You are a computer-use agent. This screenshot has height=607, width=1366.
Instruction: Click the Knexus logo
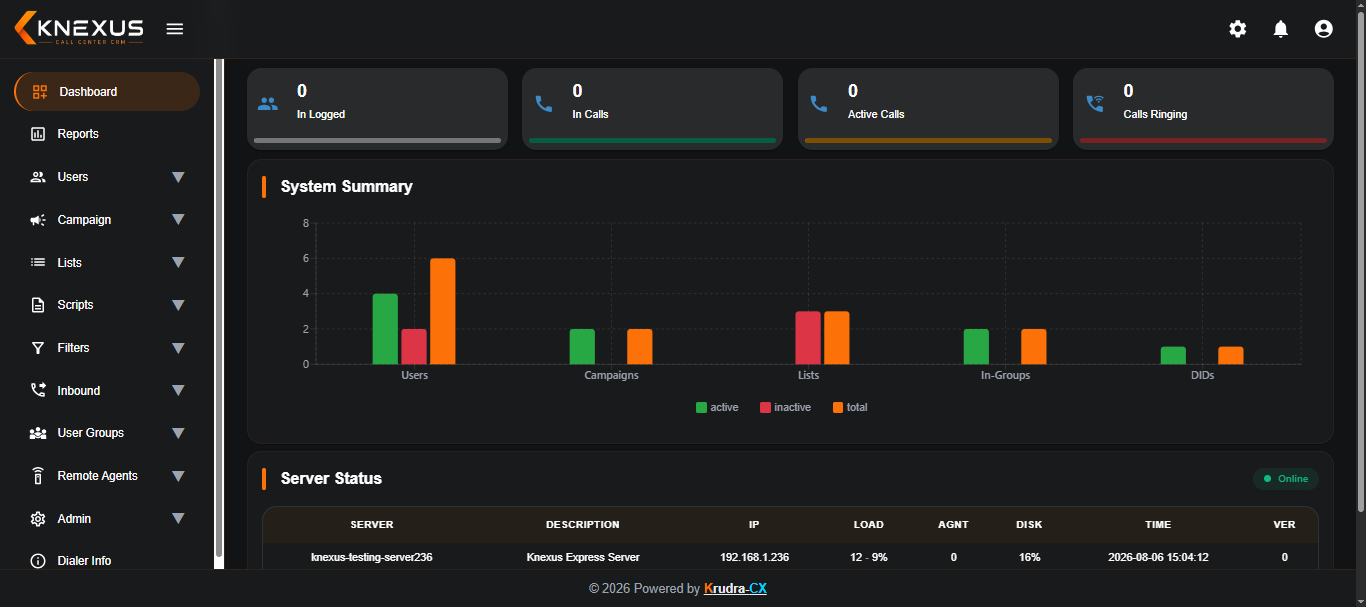[79, 28]
